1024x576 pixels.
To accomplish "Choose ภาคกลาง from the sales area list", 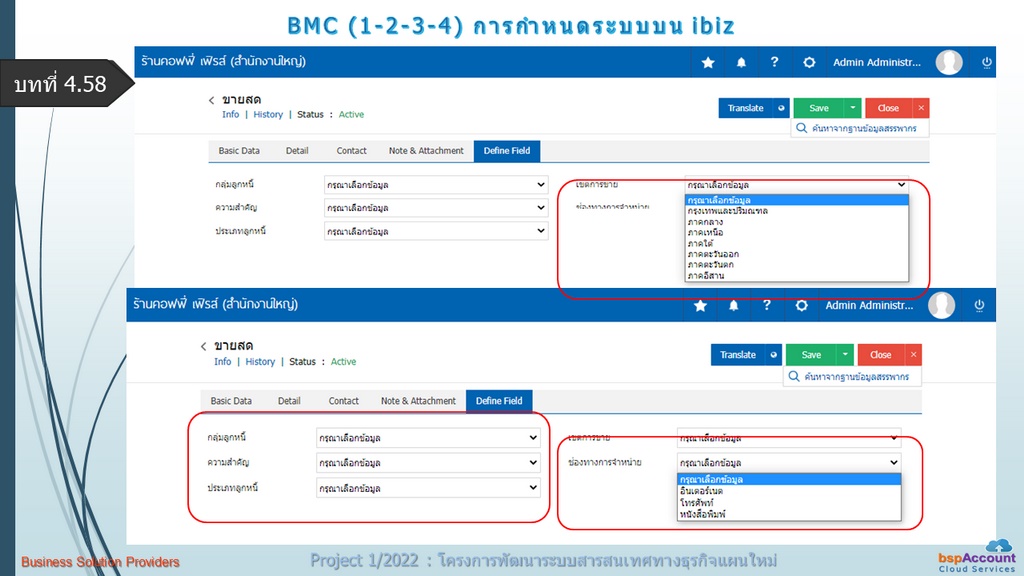I will [797, 222].
